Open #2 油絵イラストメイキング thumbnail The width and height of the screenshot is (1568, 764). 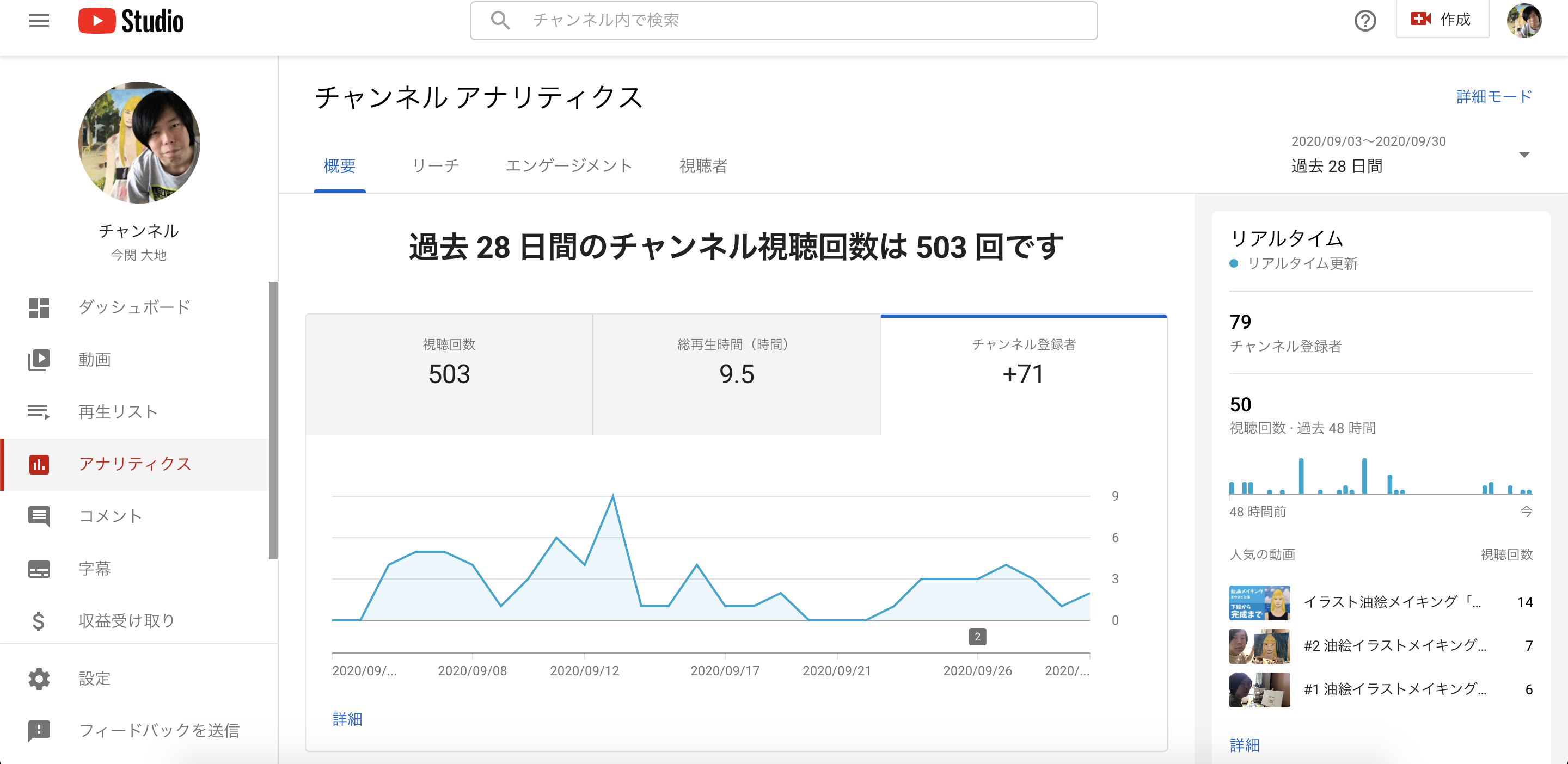tap(1259, 646)
